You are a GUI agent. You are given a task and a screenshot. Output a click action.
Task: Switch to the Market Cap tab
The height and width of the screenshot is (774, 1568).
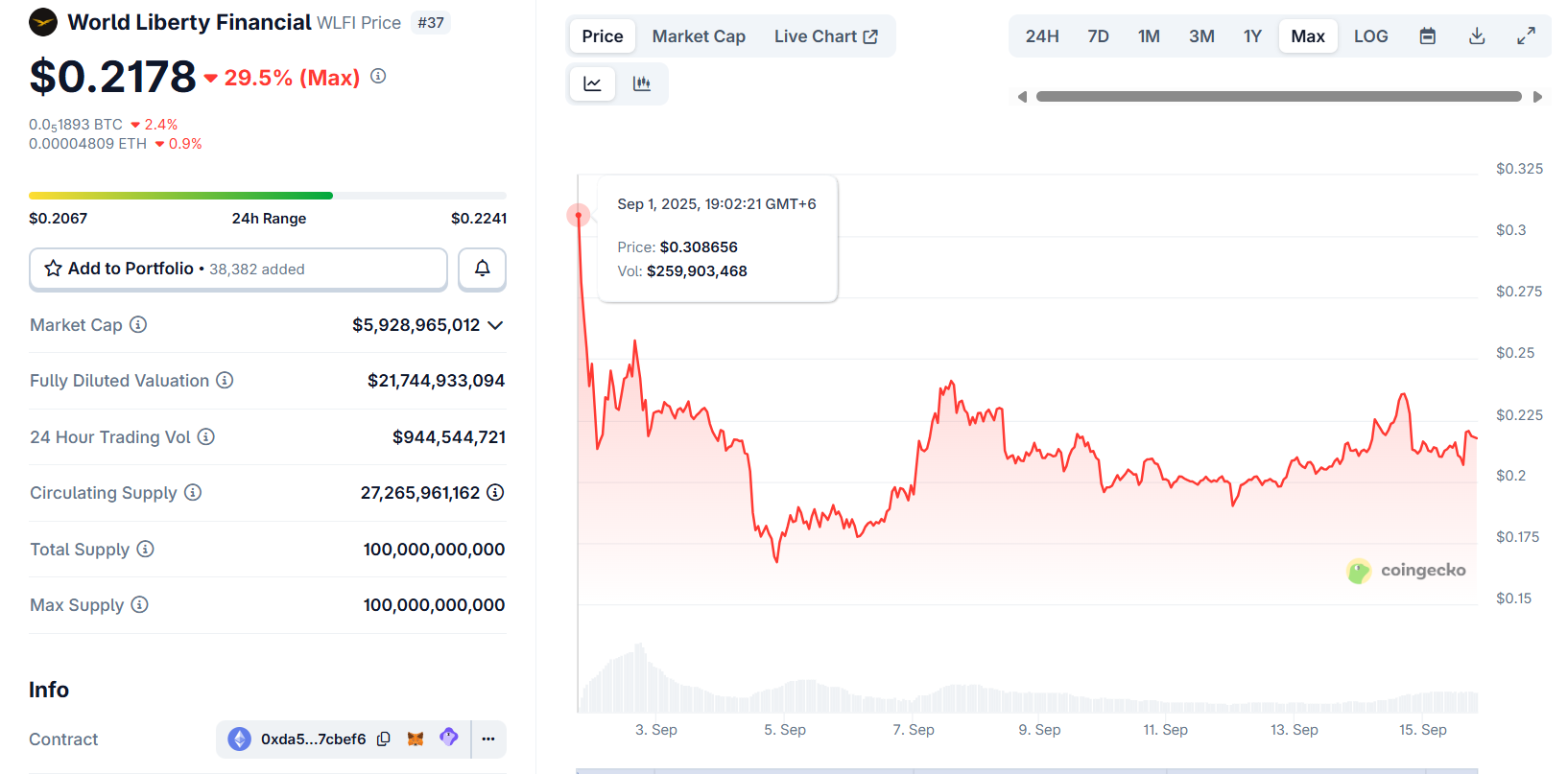point(699,35)
